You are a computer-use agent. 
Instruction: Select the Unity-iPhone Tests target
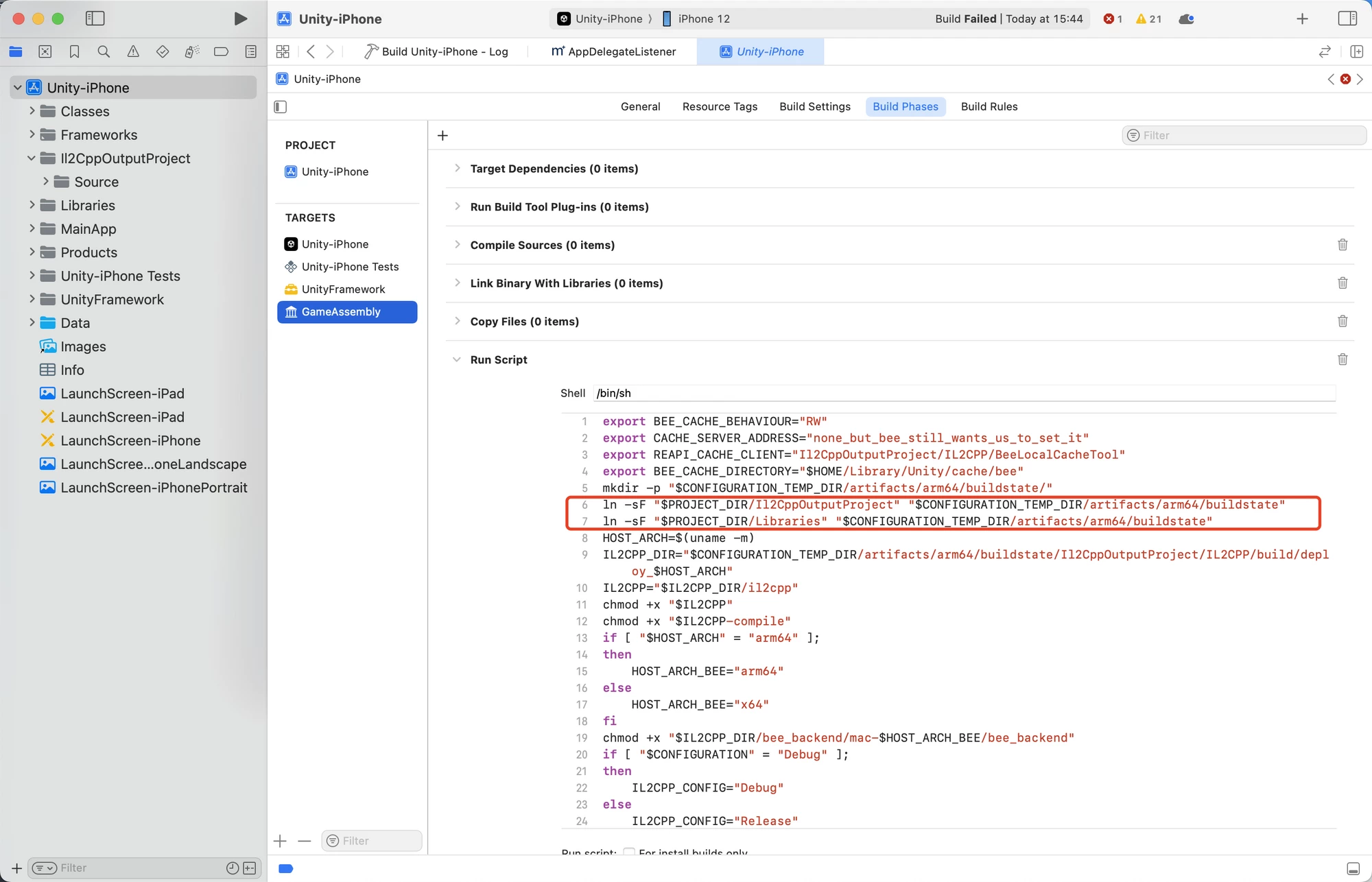[x=350, y=267]
